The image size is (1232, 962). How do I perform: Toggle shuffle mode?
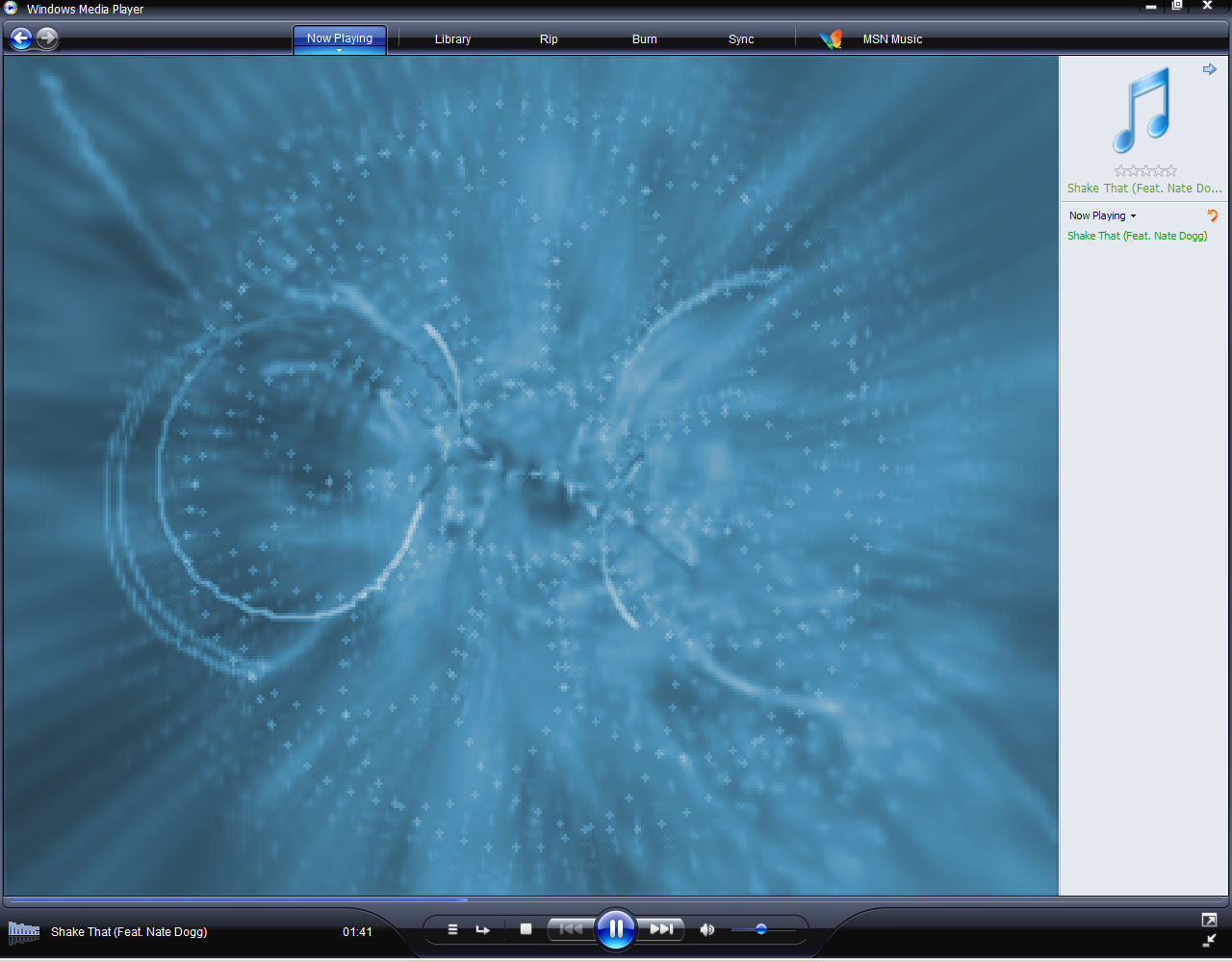452,929
